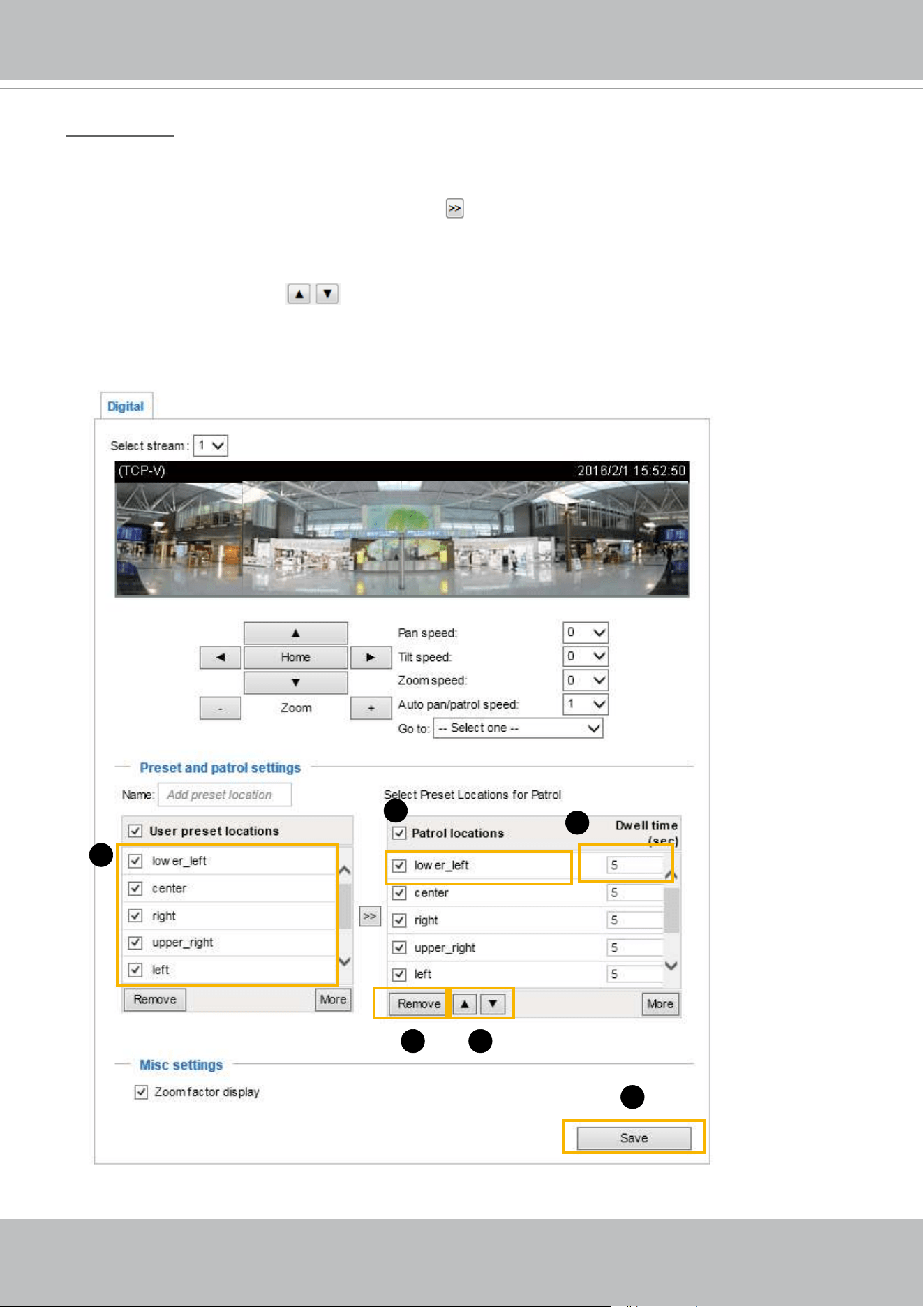The height and width of the screenshot is (1307, 924).
Task: Click More under Patrol locations
Action: (x=660, y=1004)
